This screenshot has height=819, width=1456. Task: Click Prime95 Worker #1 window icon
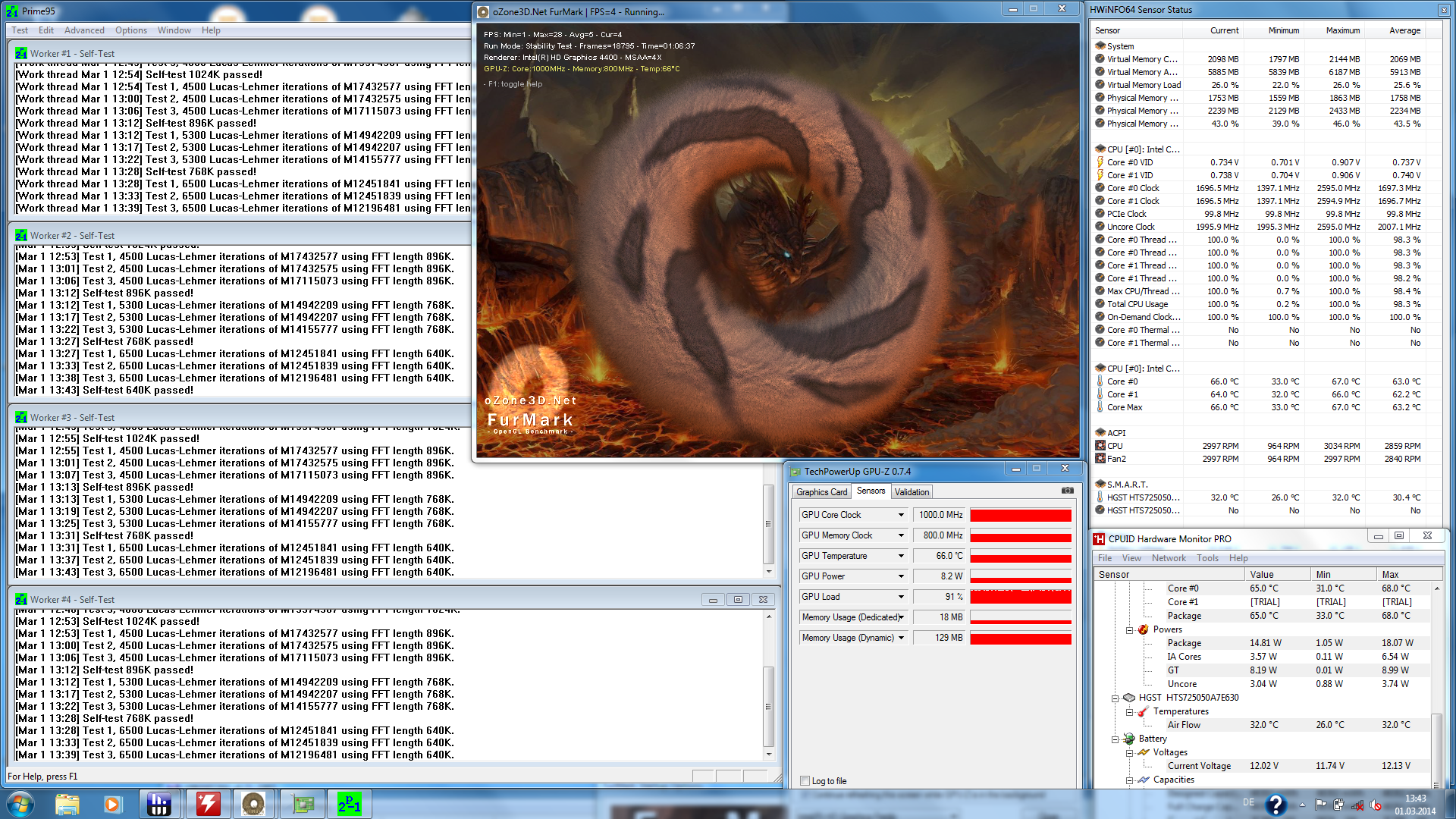click(x=21, y=54)
